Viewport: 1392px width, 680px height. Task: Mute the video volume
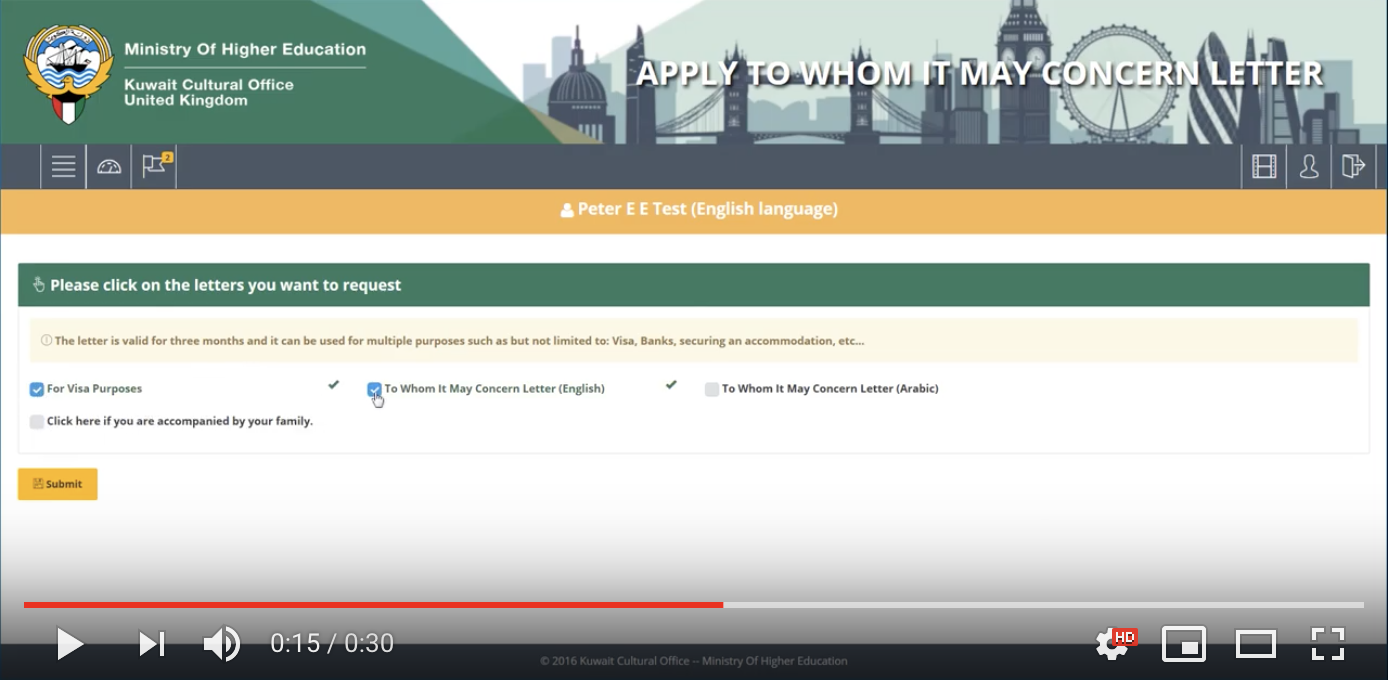(x=221, y=643)
